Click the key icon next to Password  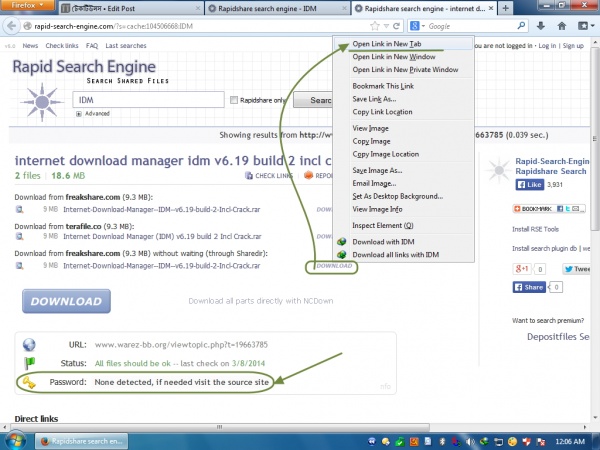point(29,382)
